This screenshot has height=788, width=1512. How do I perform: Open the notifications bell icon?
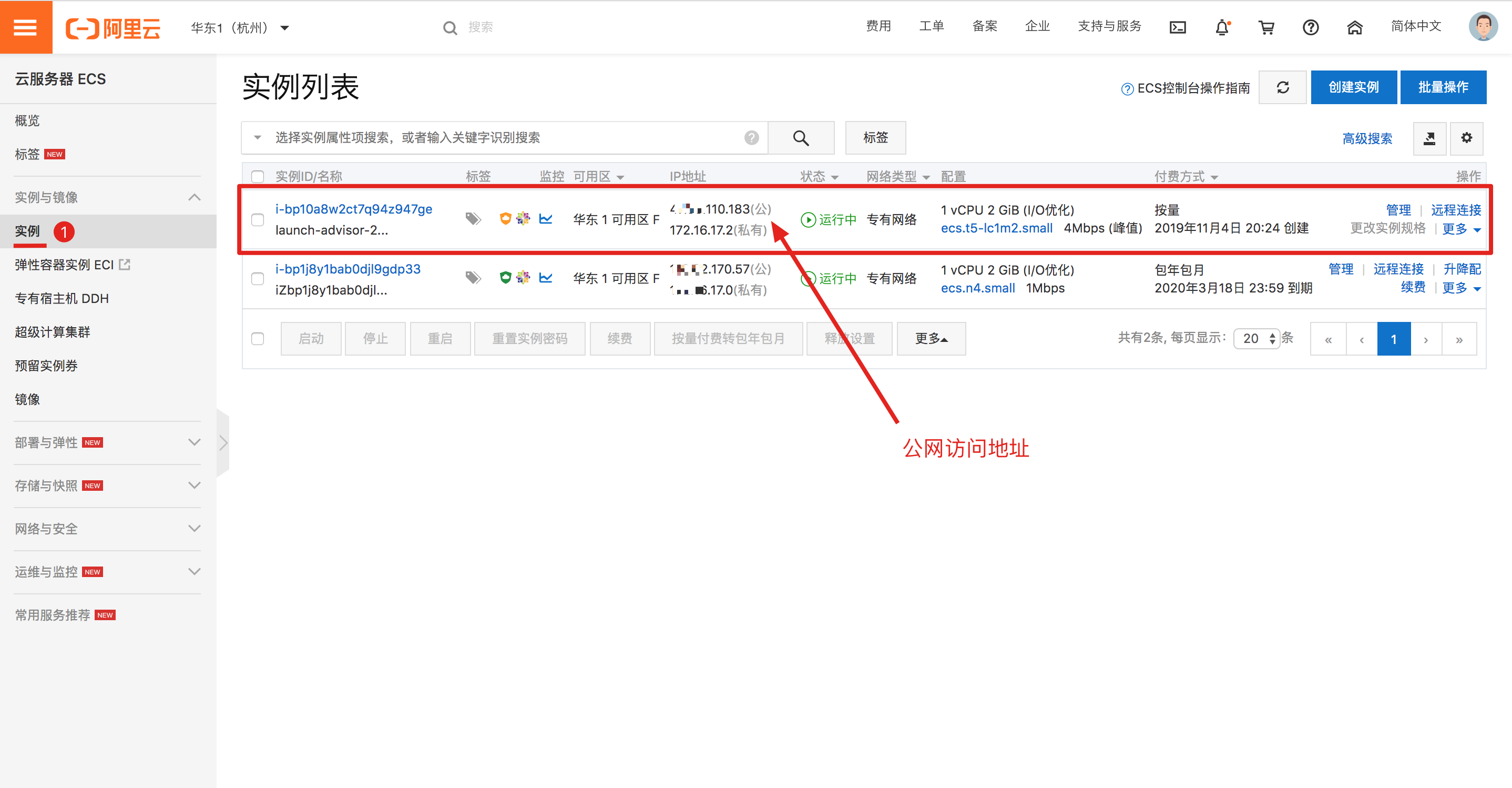tap(1222, 27)
